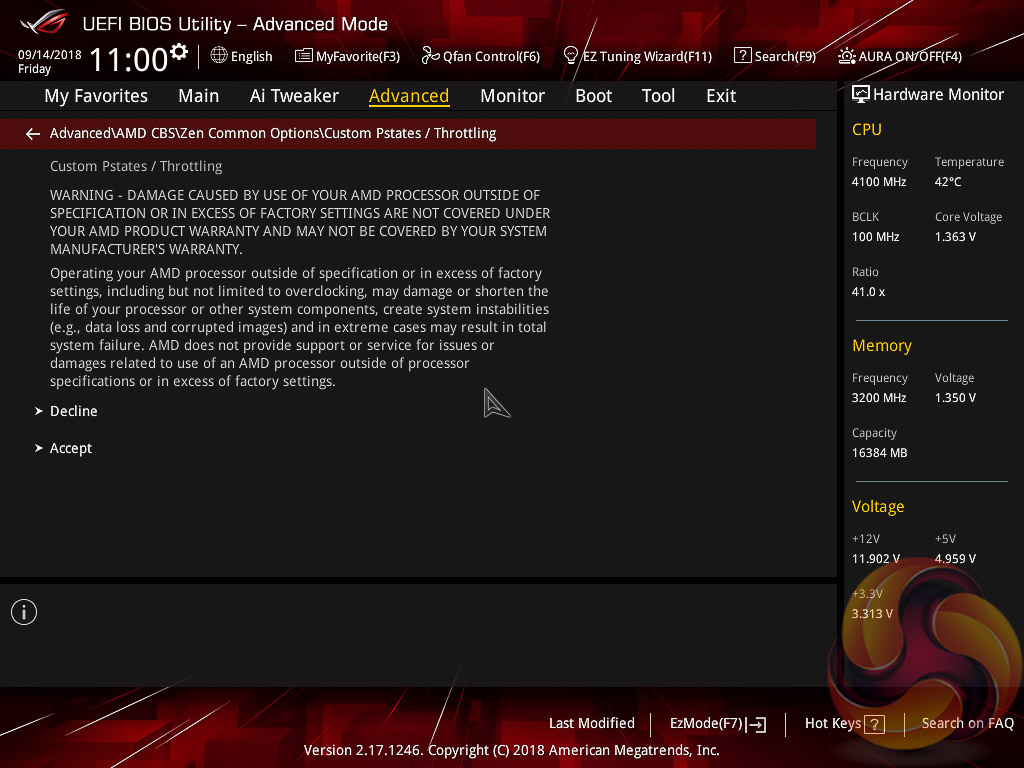
Task: Click Last Modified
Action: (592, 724)
